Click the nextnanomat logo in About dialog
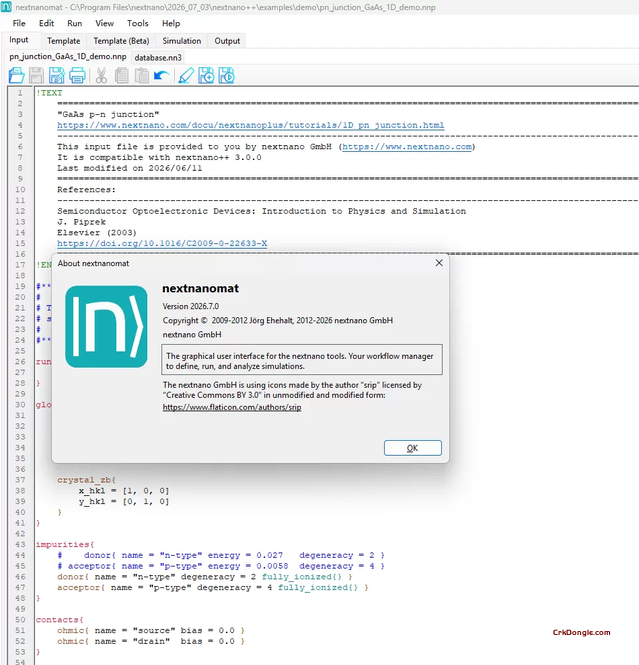Screen dimensions: 639x665 click(106, 327)
